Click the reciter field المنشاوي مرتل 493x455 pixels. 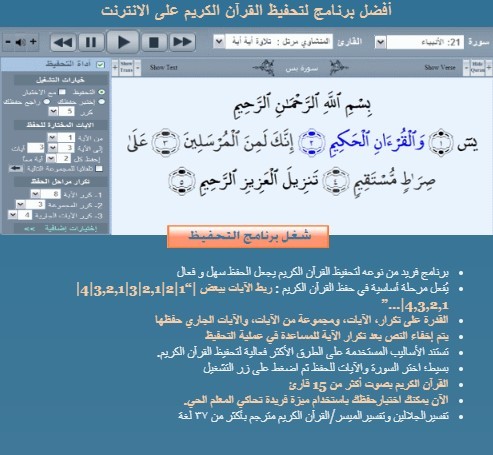[x=279, y=42]
